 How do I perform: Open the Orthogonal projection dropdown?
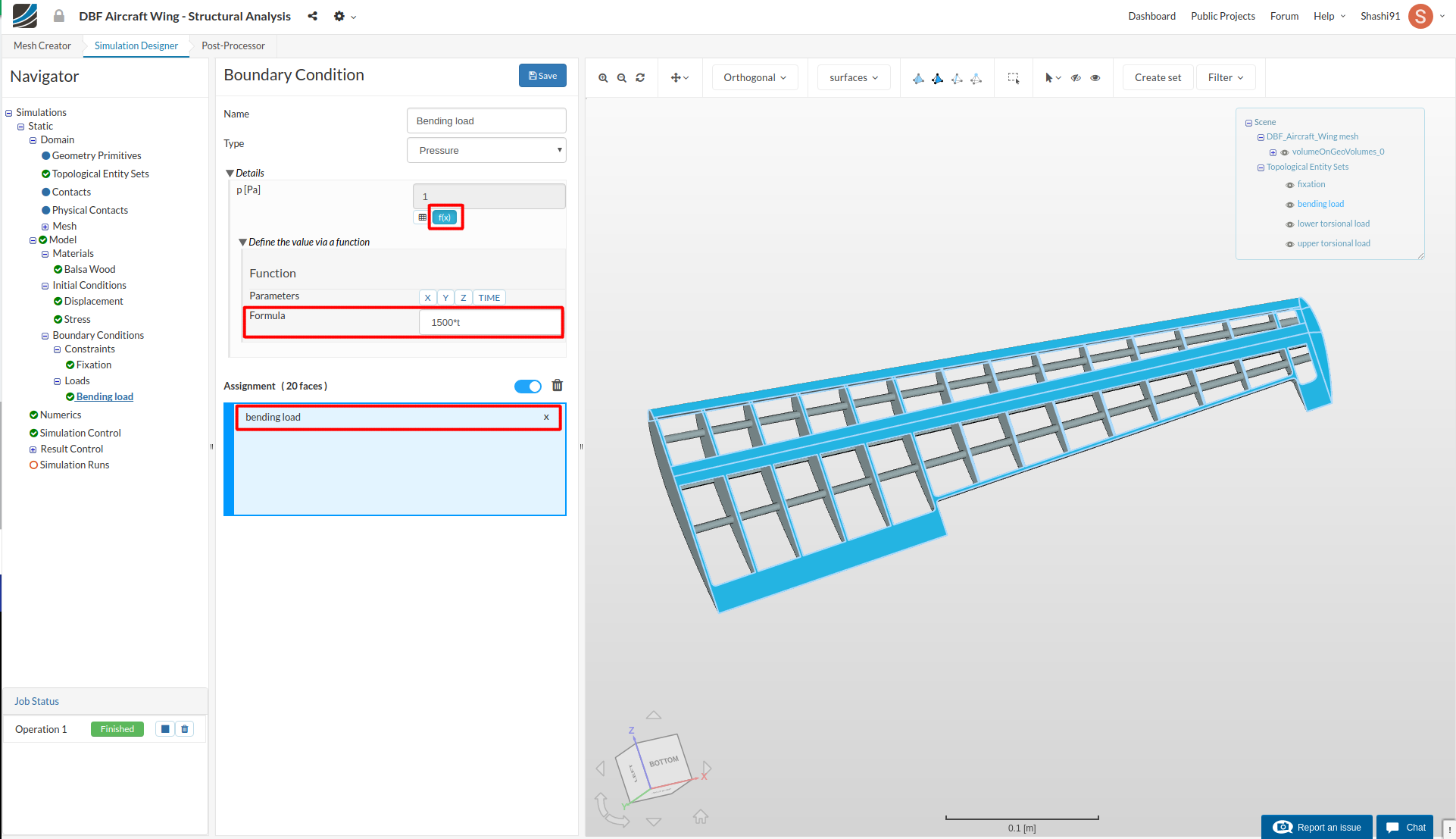point(755,77)
